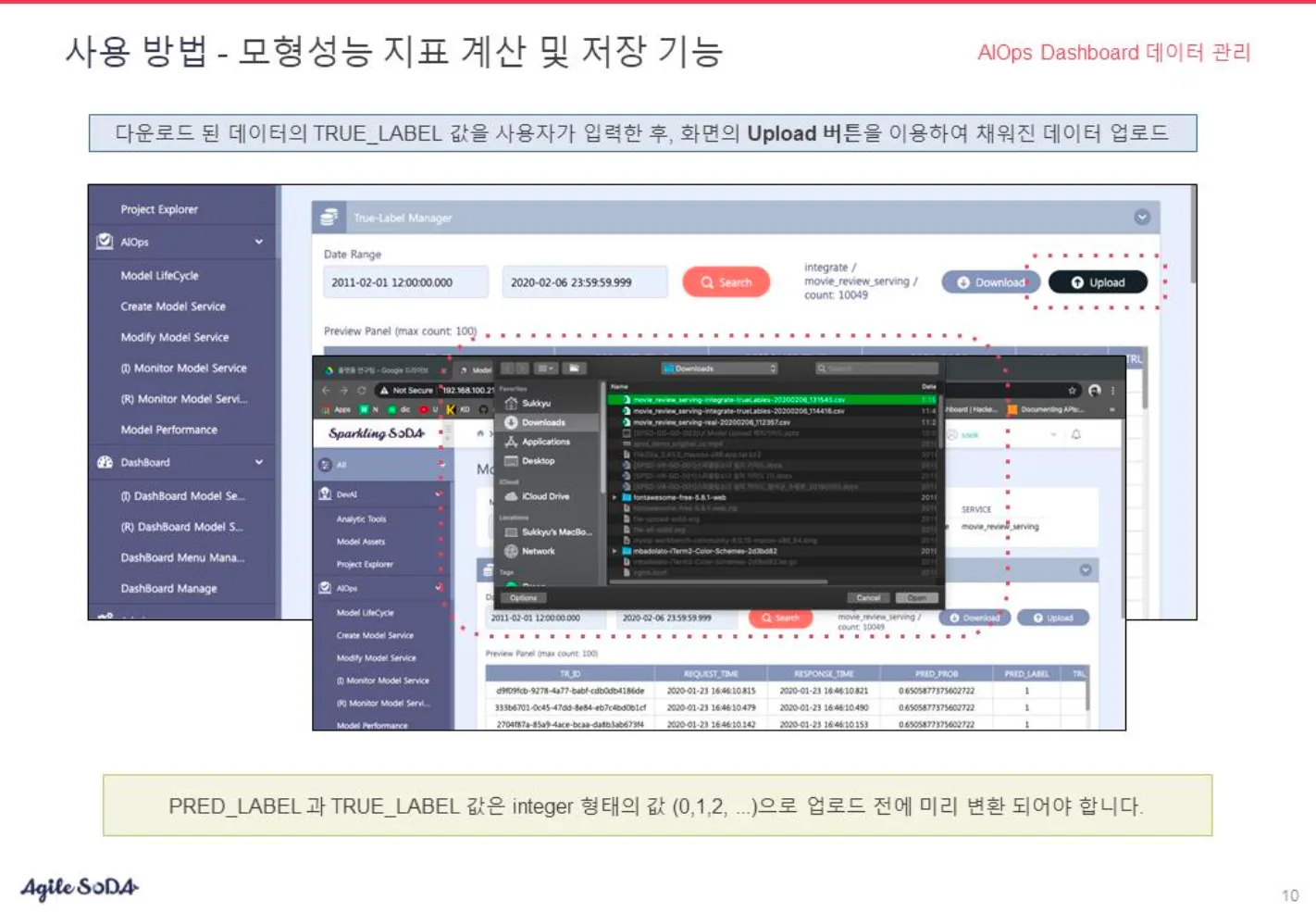Click the browser bookmark star icon
Screen dimensions: 1316x912
point(1073,391)
